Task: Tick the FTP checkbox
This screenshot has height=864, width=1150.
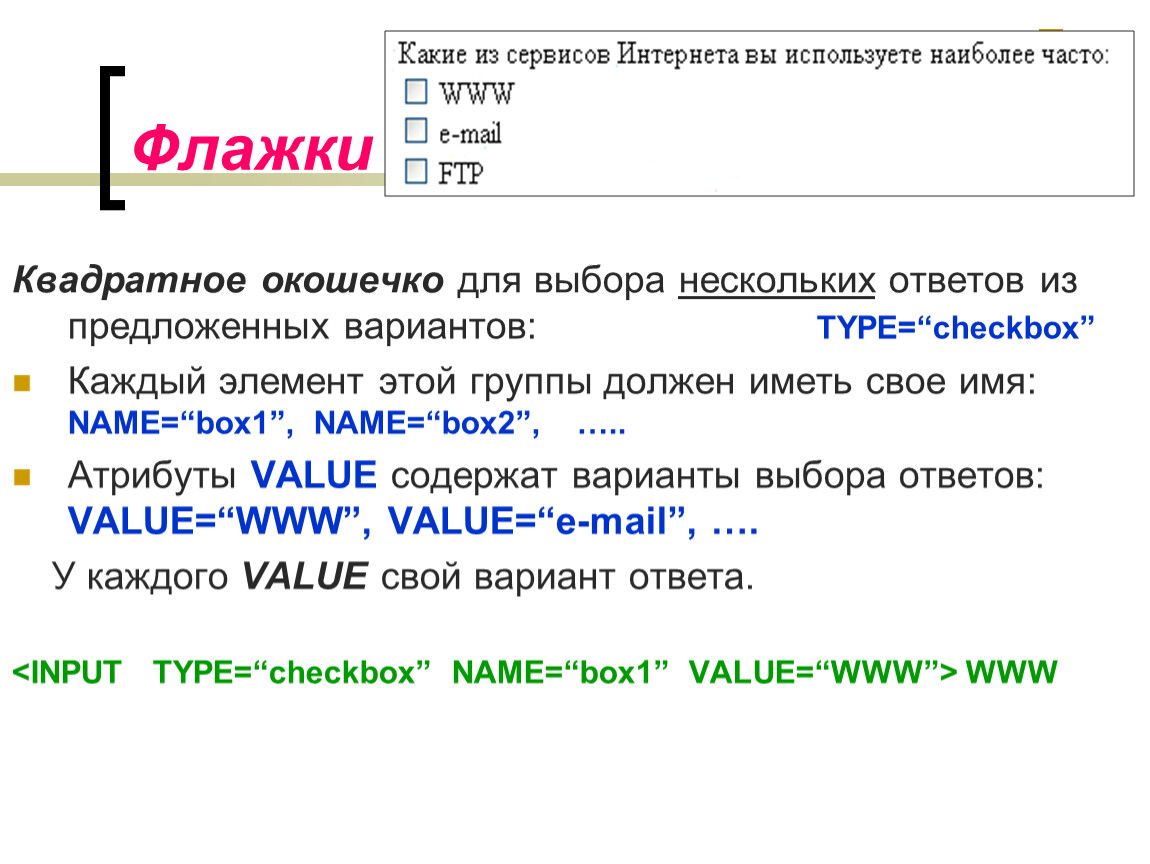Action: [x=416, y=172]
